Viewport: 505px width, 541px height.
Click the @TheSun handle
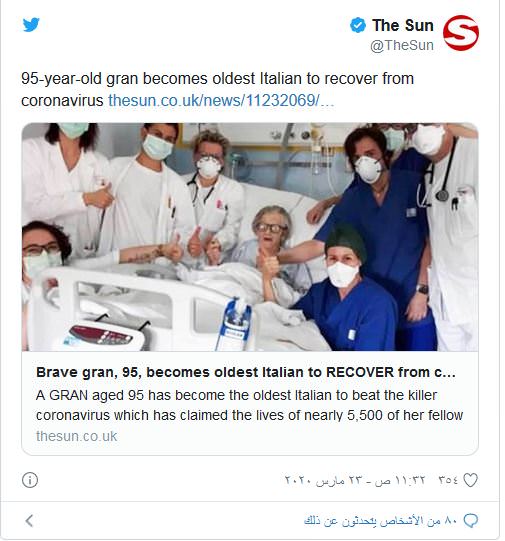[402, 46]
